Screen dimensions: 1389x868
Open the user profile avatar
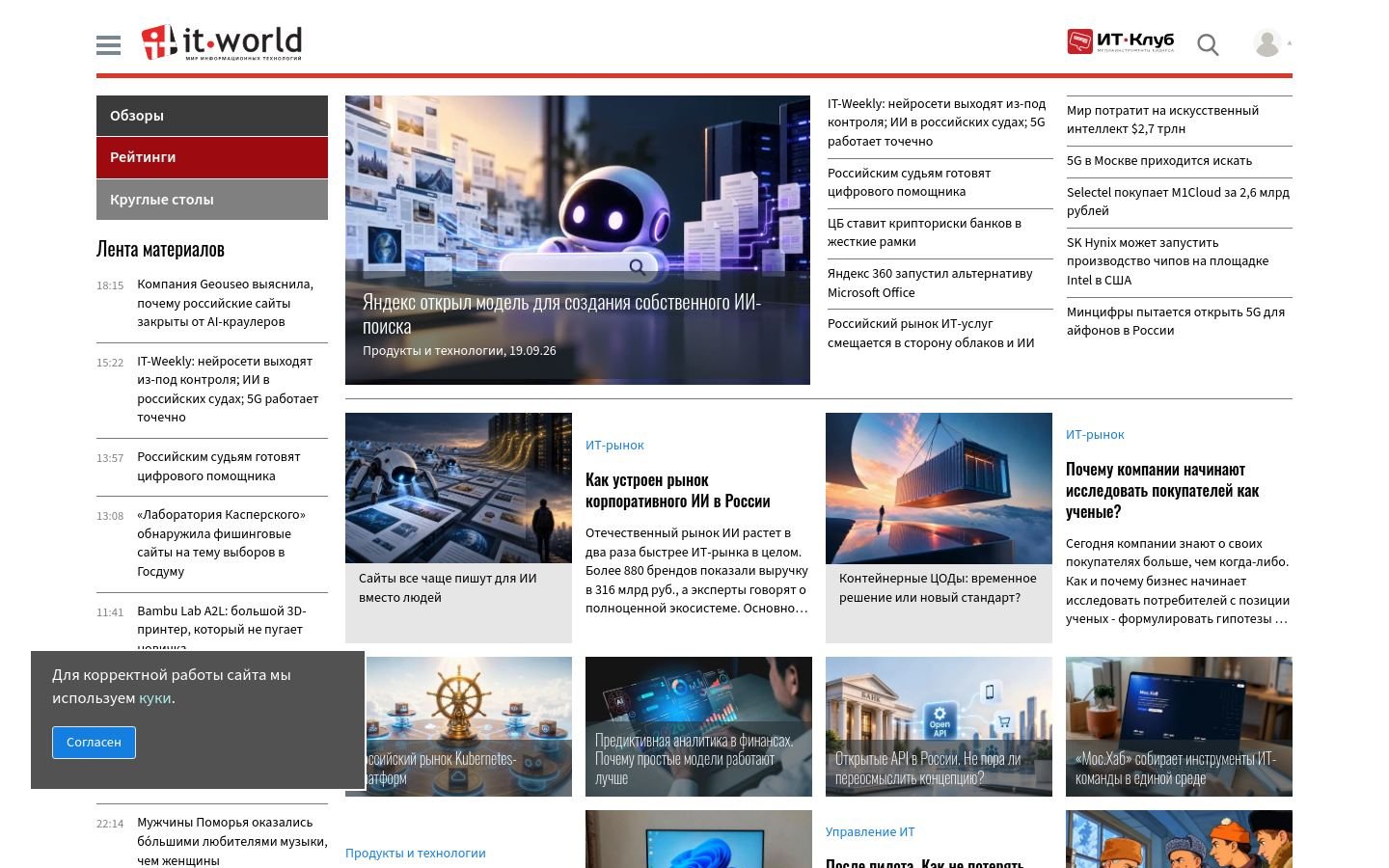click(x=1266, y=42)
